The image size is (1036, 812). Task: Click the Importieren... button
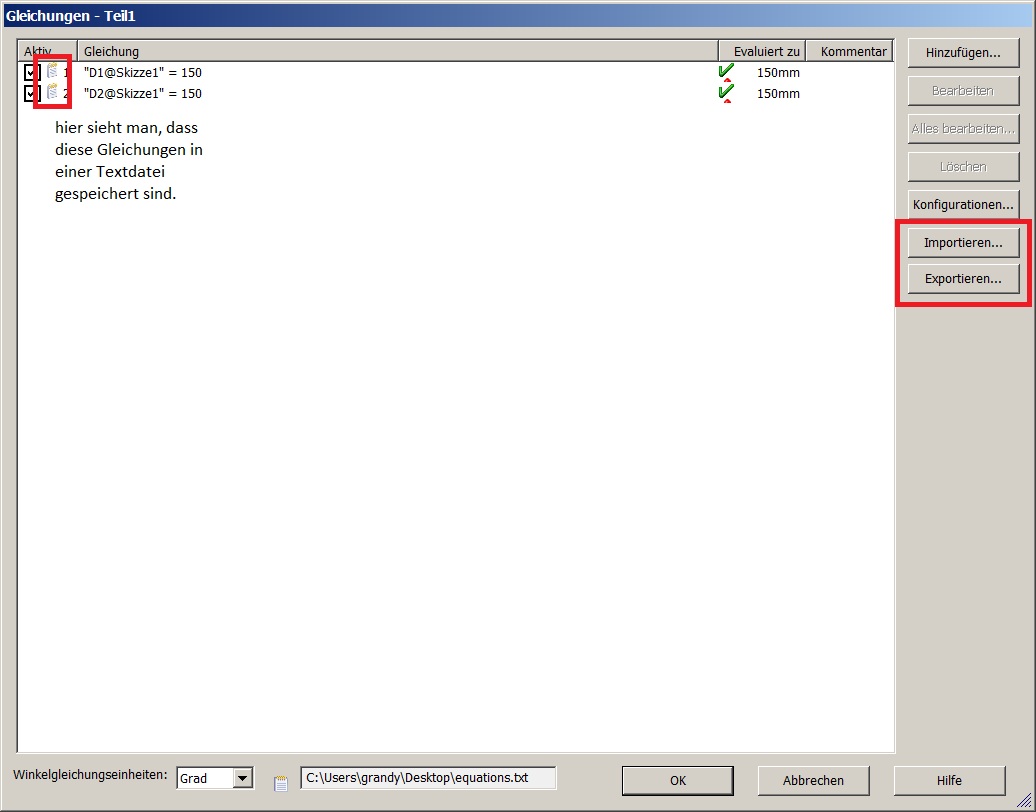(963, 242)
